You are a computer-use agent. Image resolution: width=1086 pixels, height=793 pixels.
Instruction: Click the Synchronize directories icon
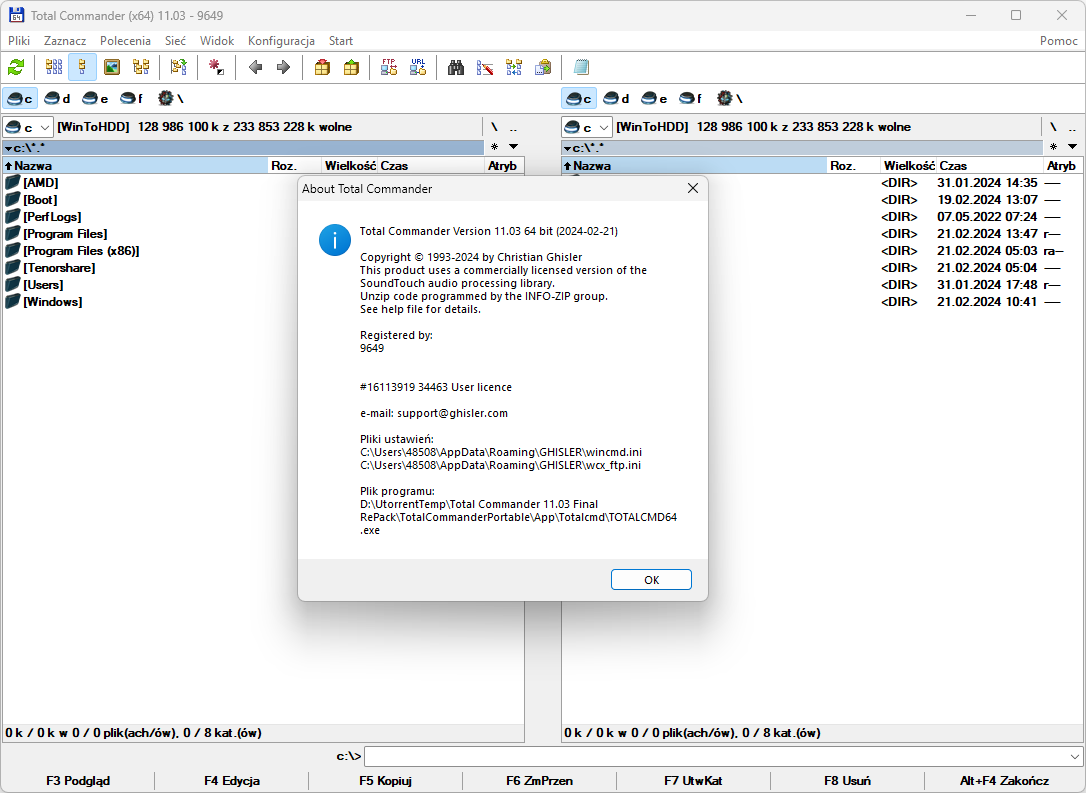click(x=514, y=67)
